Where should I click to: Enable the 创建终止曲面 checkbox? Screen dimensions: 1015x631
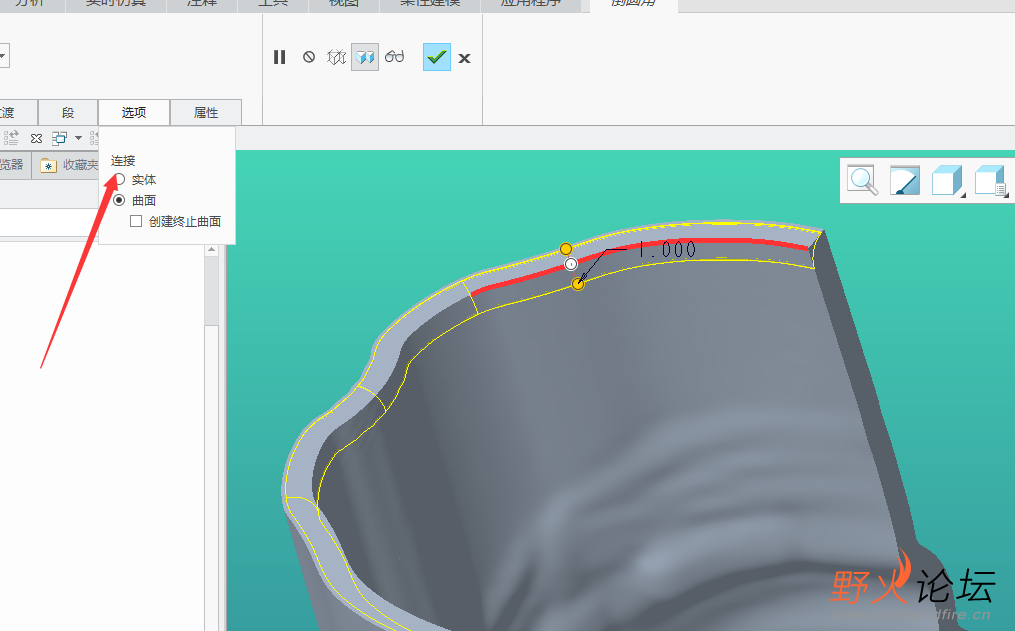point(136,221)
